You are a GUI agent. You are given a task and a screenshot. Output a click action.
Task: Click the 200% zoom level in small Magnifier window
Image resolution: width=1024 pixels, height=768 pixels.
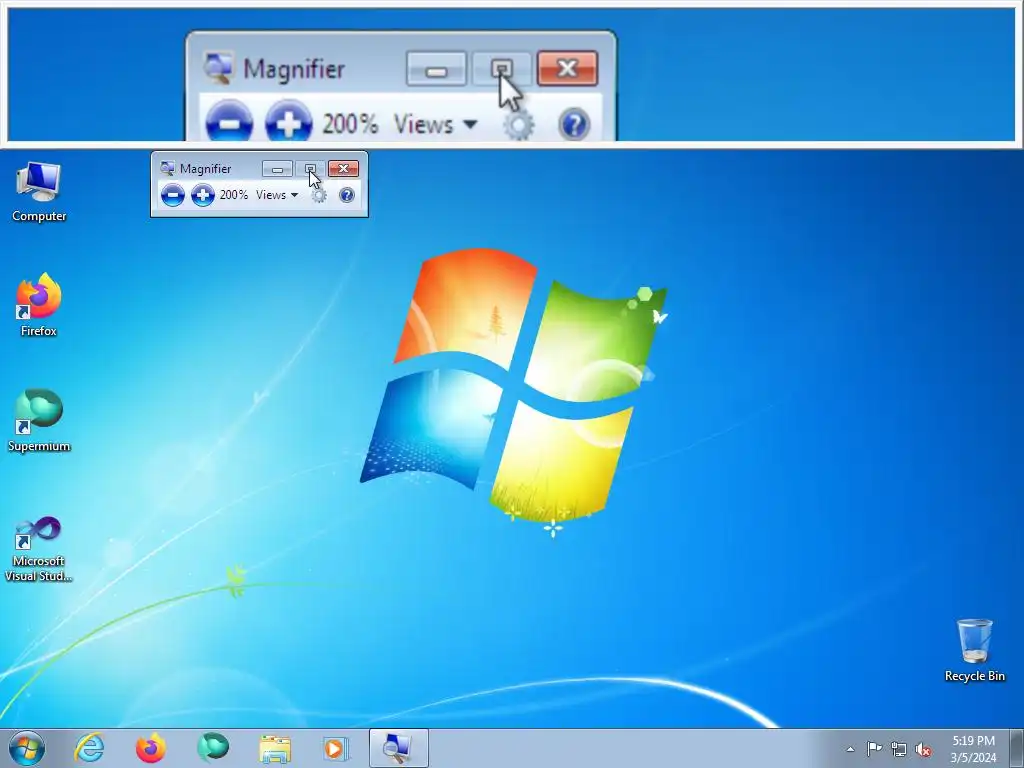pyautogui.click(x=234, y=195)
